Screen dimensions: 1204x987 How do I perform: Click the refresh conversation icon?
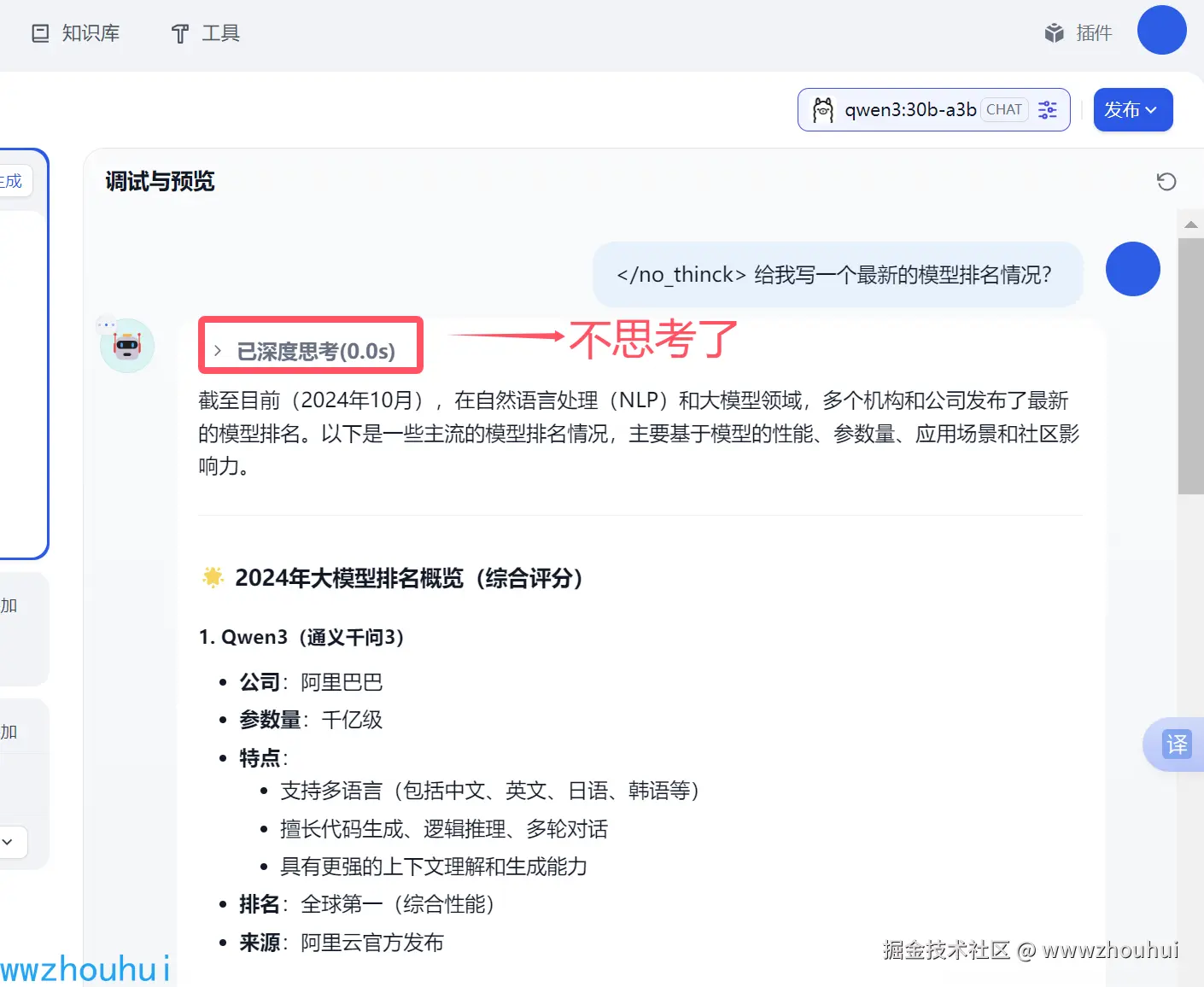[1166, 181]
